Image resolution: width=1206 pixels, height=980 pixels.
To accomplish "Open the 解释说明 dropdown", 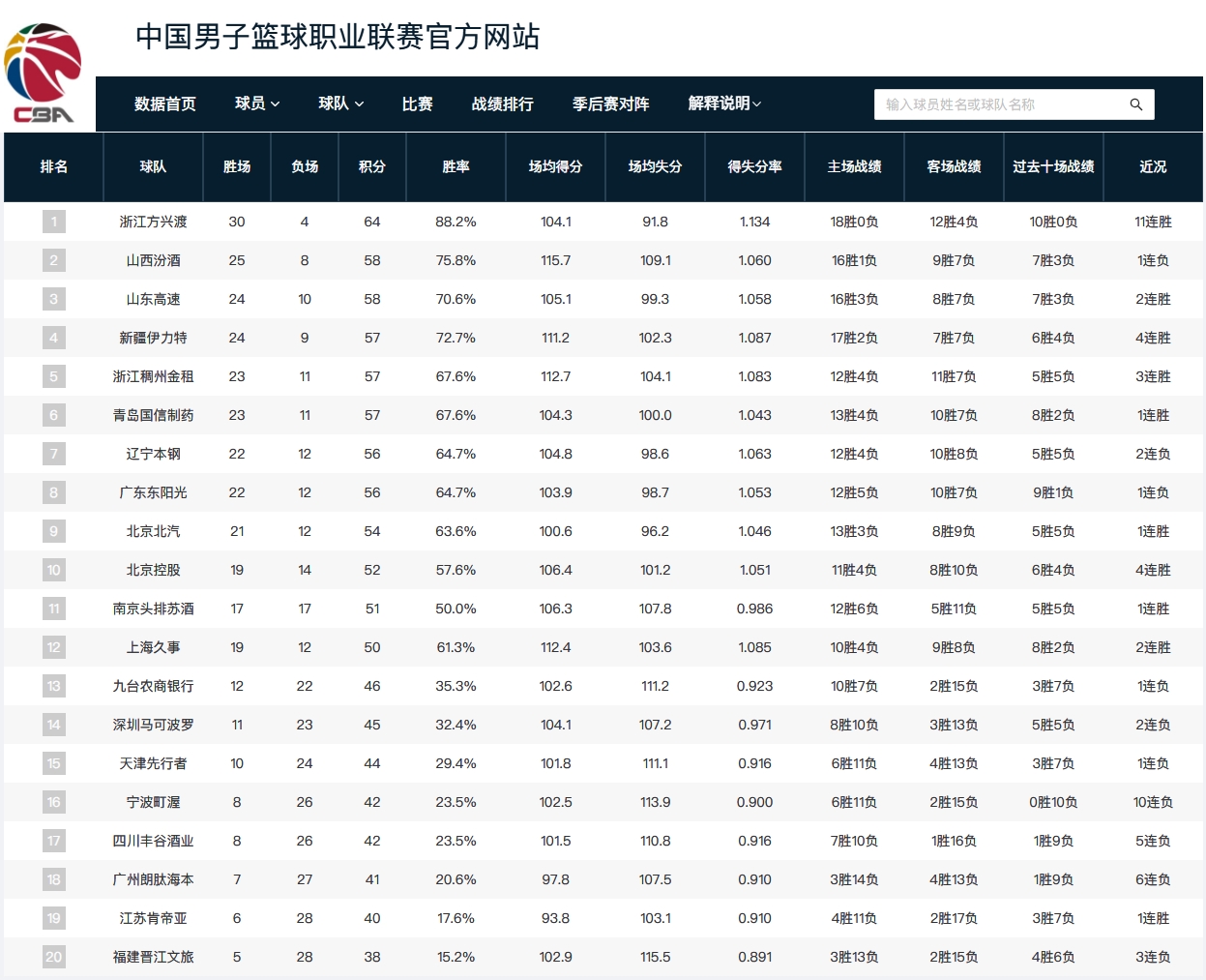I will click(x=724, y=104).
